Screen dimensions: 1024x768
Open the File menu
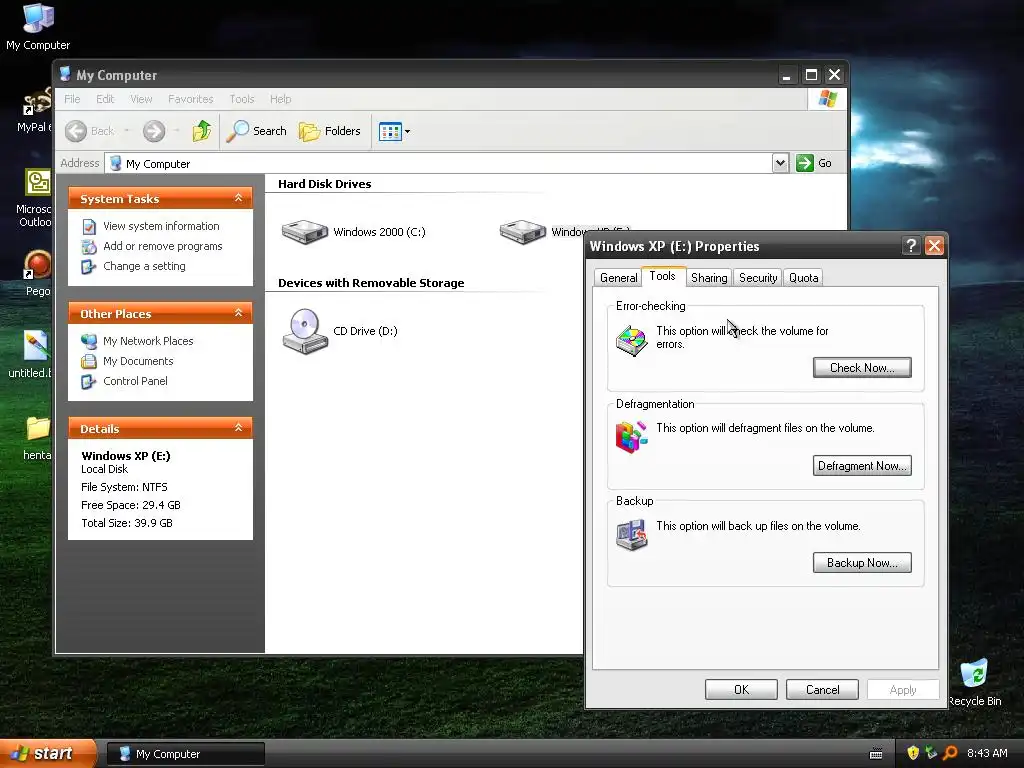pyautogui.click(x=72, y=99)
